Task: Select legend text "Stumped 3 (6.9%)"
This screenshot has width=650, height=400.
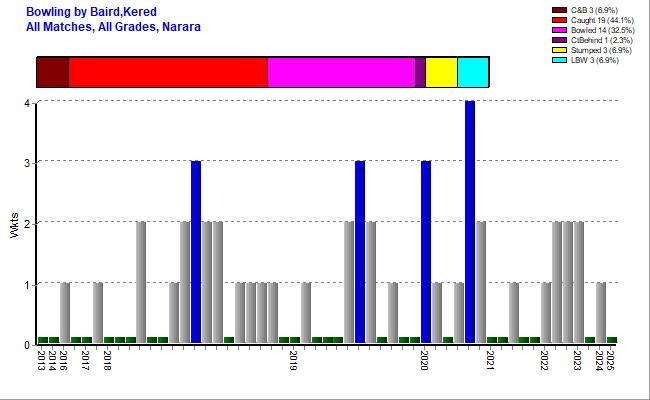Action: 601,50
